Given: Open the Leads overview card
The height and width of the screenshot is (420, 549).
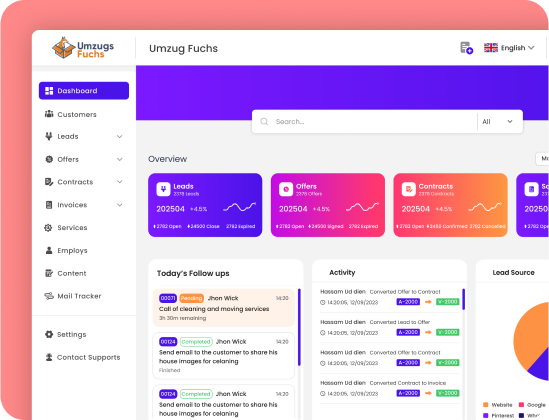Looking at the screenshot, I should (x=205, y=205).
